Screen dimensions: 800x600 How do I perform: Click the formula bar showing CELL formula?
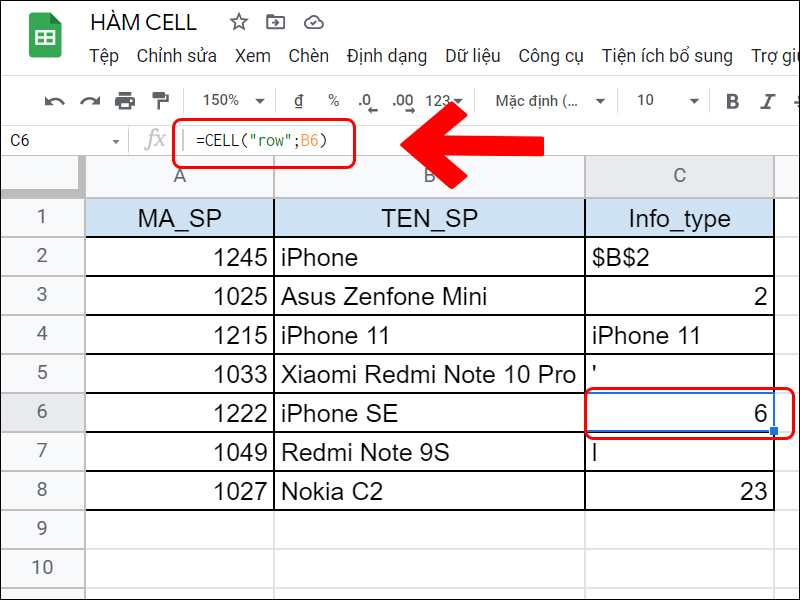[x=262, y=140]
